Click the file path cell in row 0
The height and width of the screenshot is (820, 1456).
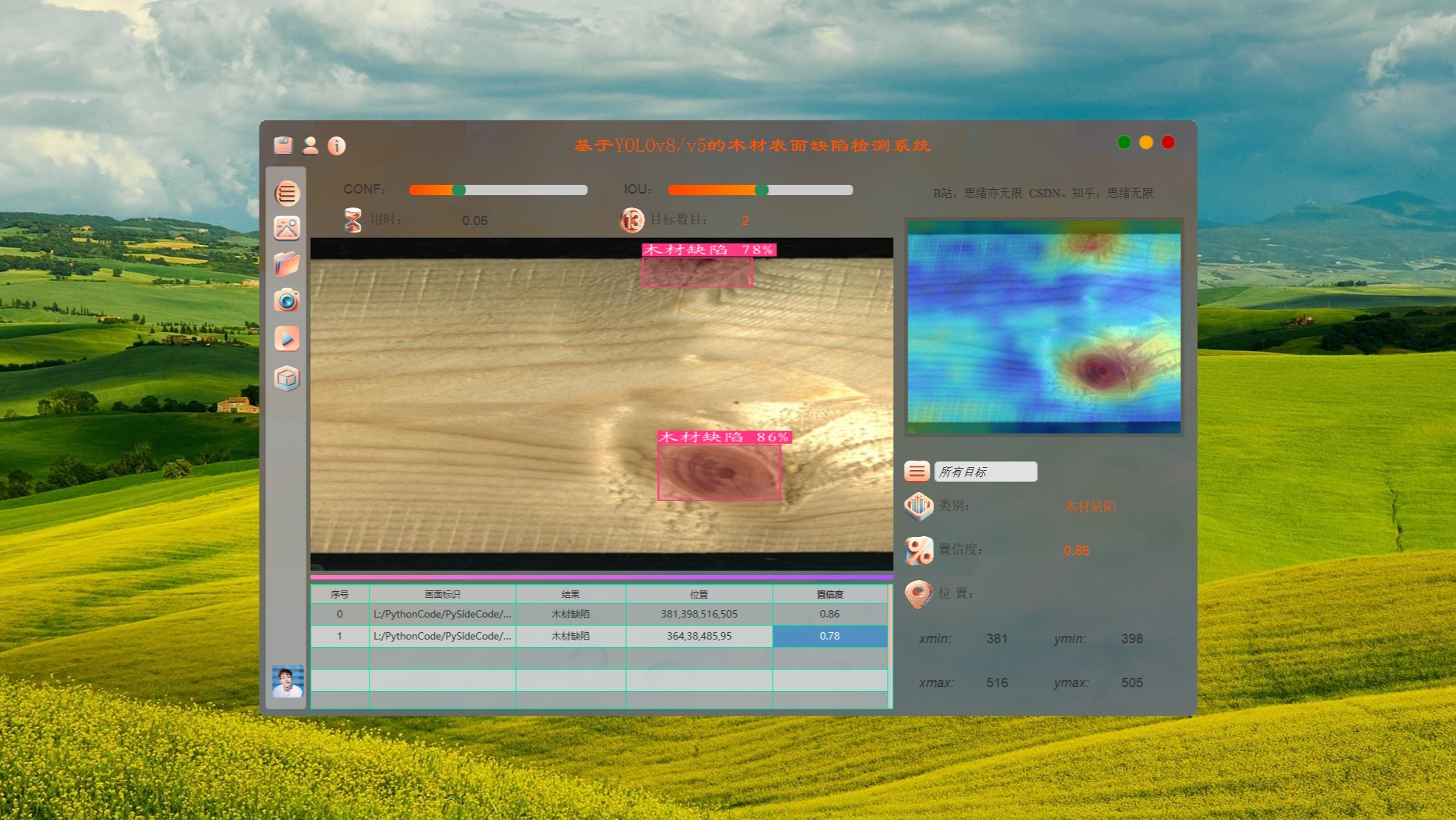[442, 614]
